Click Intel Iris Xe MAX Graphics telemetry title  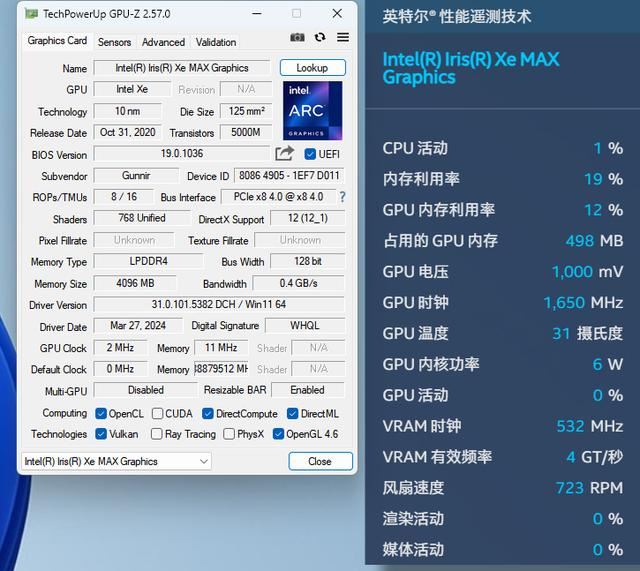(471, 68)
